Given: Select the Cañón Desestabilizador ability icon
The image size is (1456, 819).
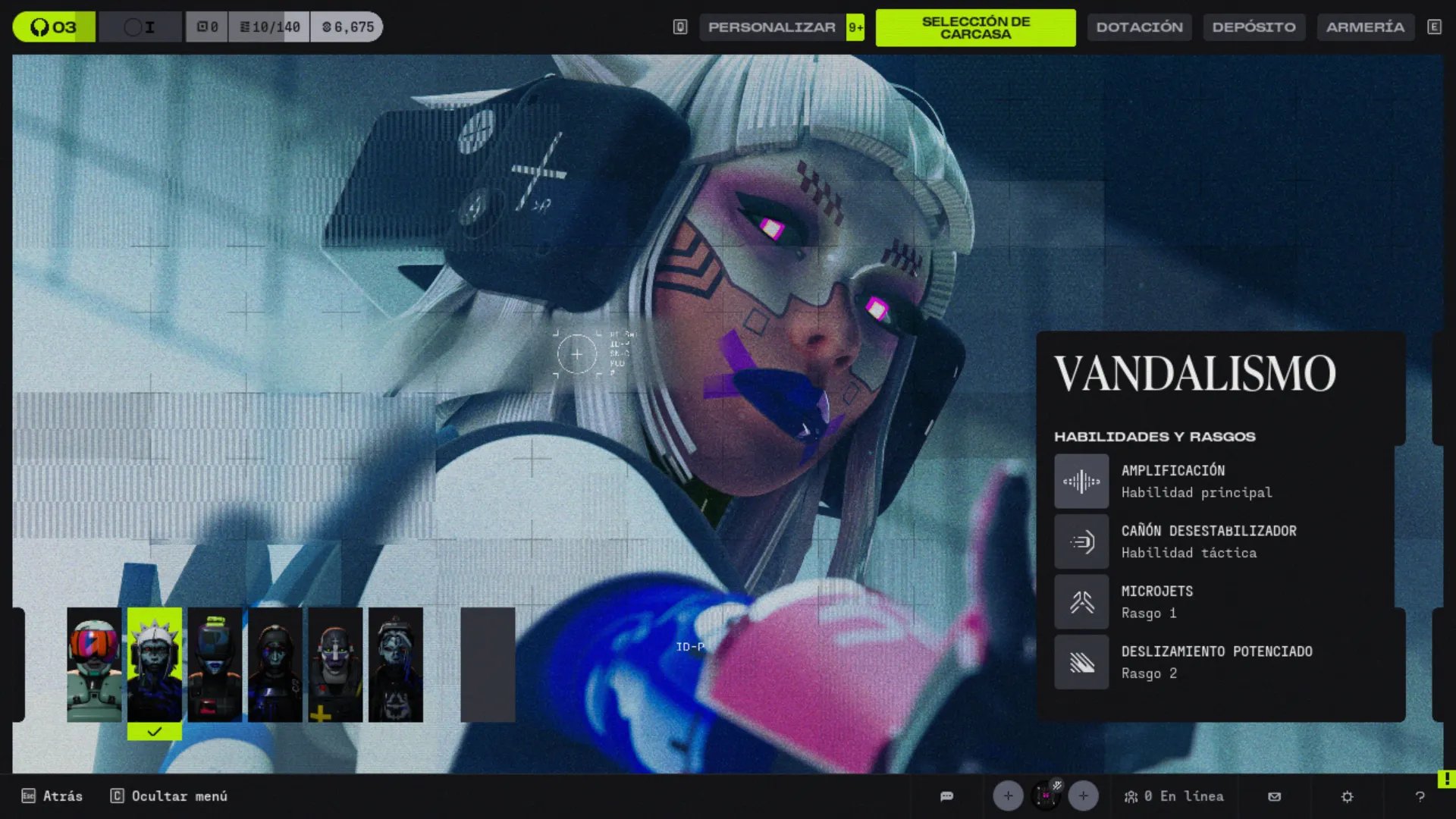Looking at the screenshot, I should click(1081, 541).
